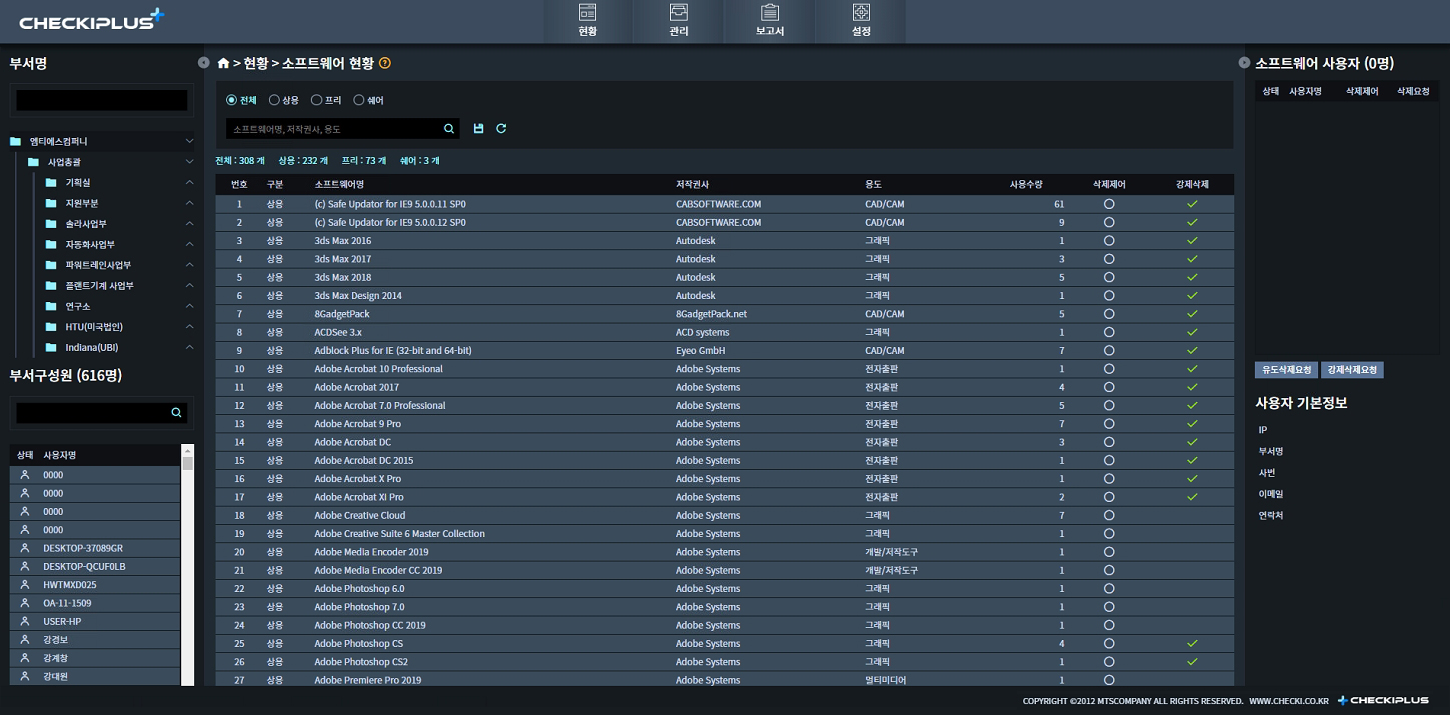The width and height of the screenshot is (1450, 715).
Task: Collapse left panel using its arrow icon
Action: tap(204, 63)
